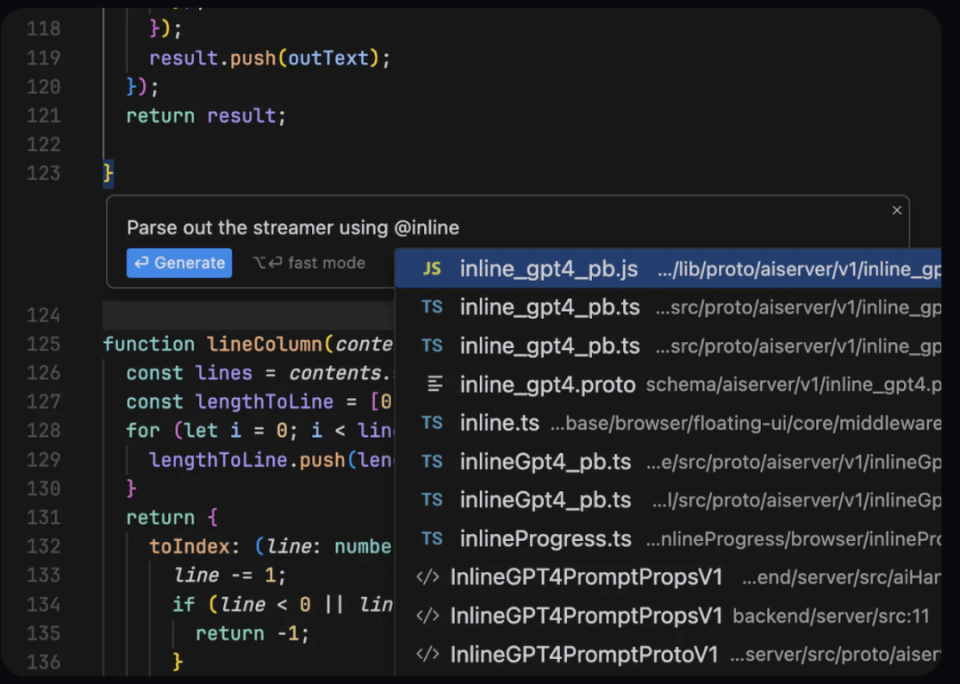Select inlineProgress.ts from the suggestion list
The height and width of the screenshot is (684, 960).
pos(545,538)
